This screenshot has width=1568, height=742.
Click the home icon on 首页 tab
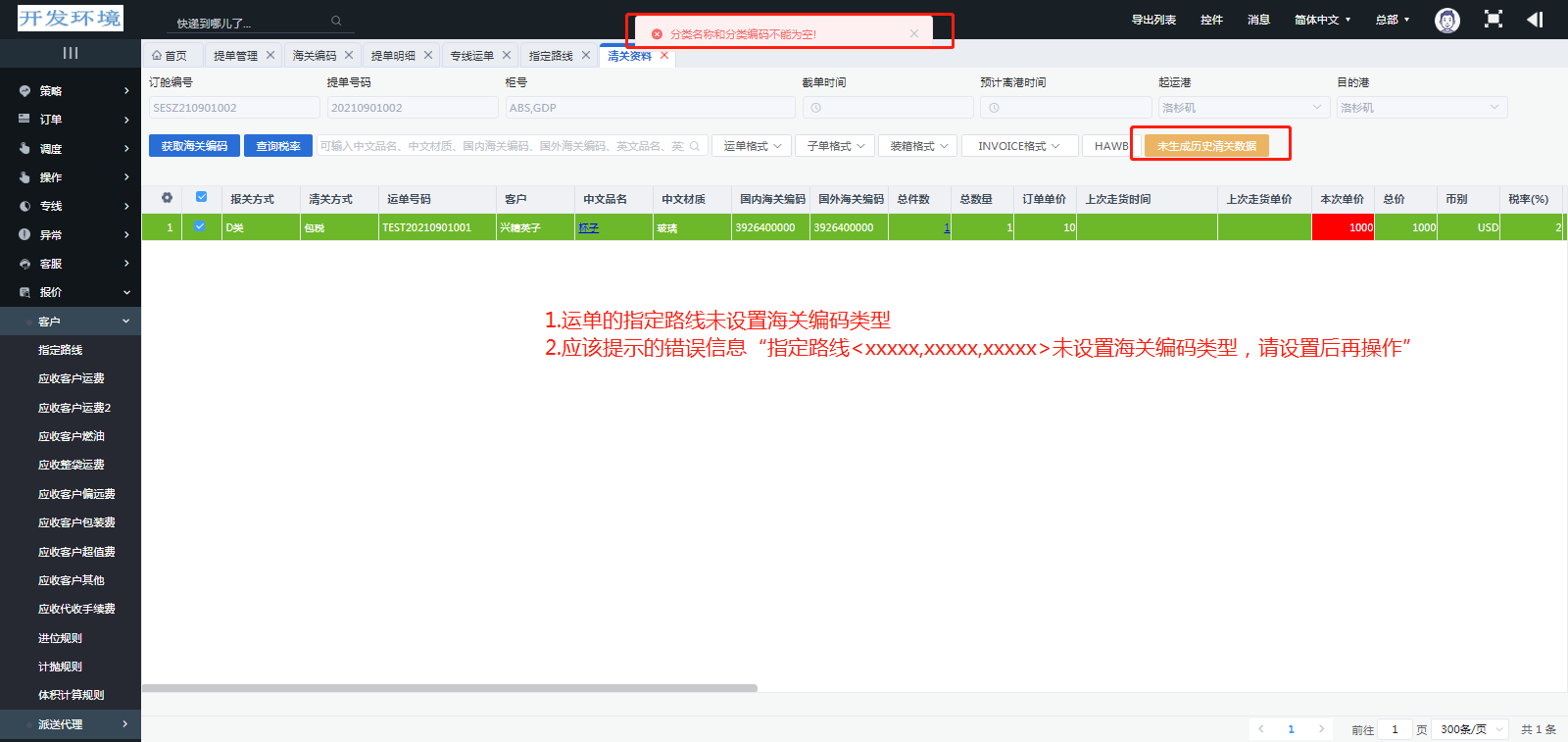coord(157,55)
